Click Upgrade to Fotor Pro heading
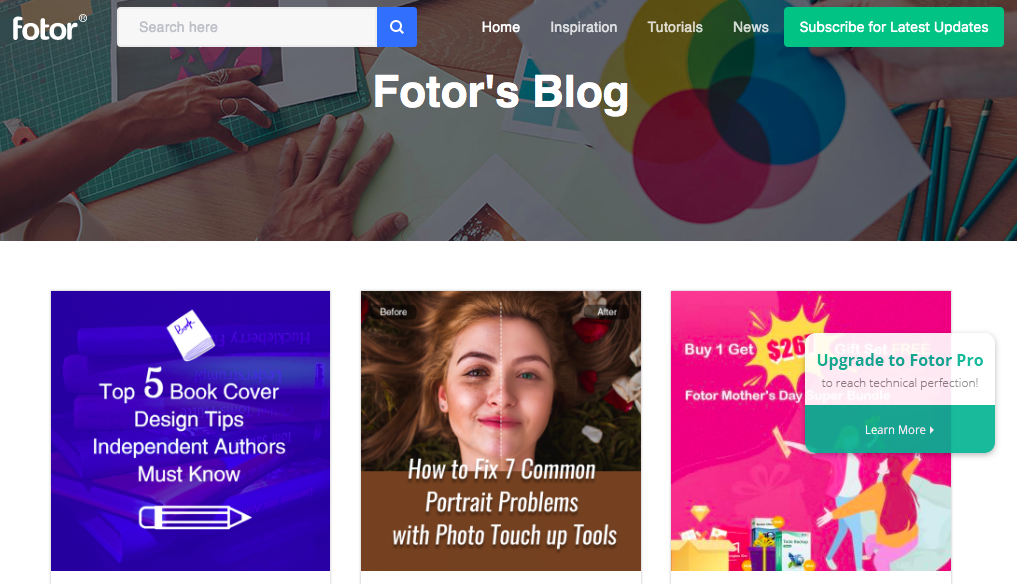This screenshot has height=584, width=1017. pos(900,360)
